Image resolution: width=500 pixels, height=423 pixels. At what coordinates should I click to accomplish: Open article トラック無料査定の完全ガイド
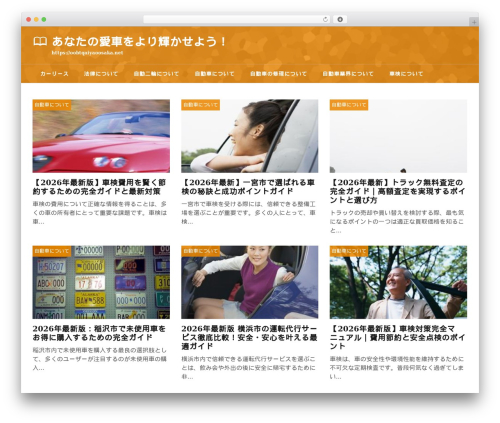point(397,191)
